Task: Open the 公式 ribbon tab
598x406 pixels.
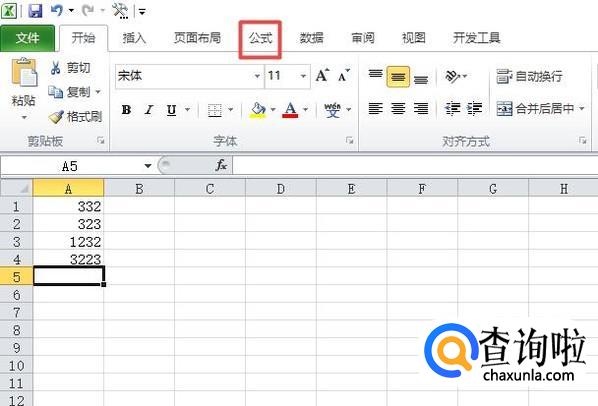Action: (x=260, y=38)
